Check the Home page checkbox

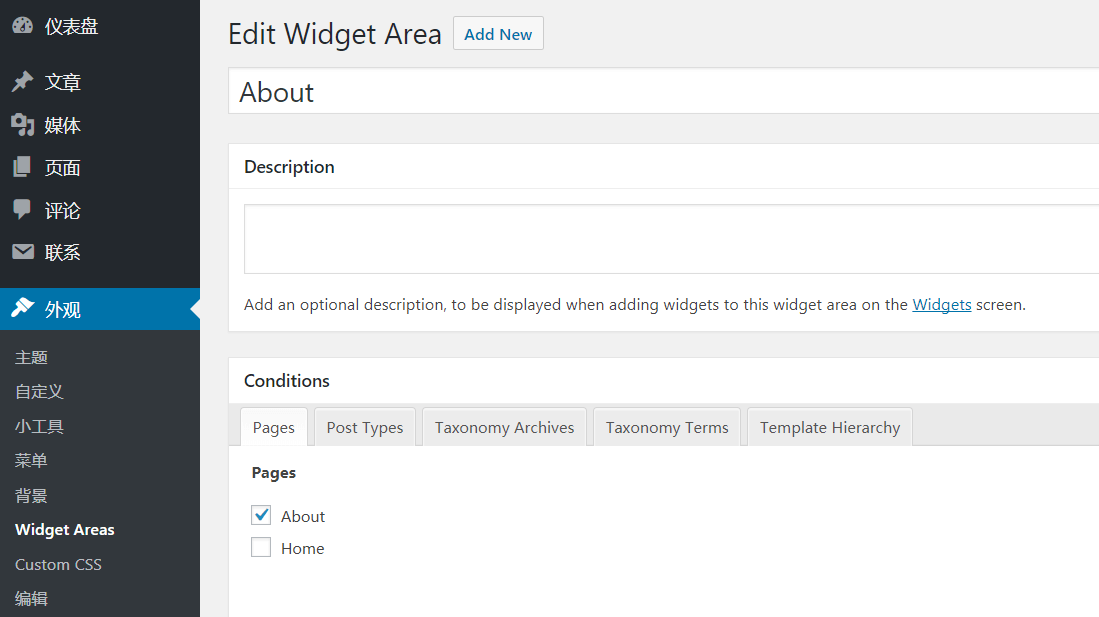coord(261,547)
